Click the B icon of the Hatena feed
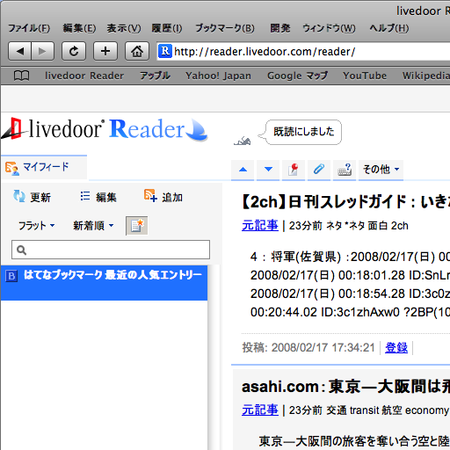This screenshot has height=450, width=450. 11,276
